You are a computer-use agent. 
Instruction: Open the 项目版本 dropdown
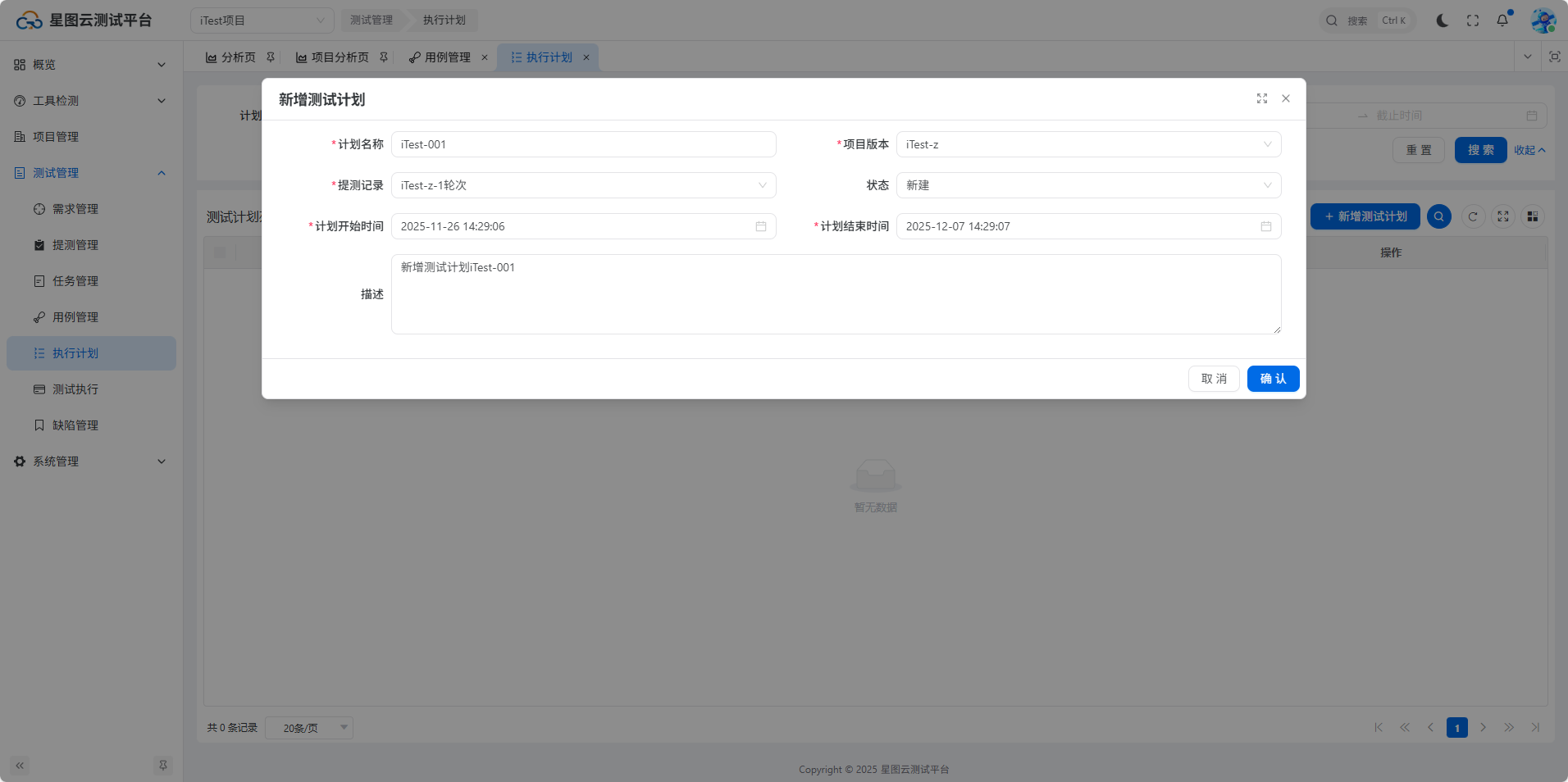[1088, 144]
